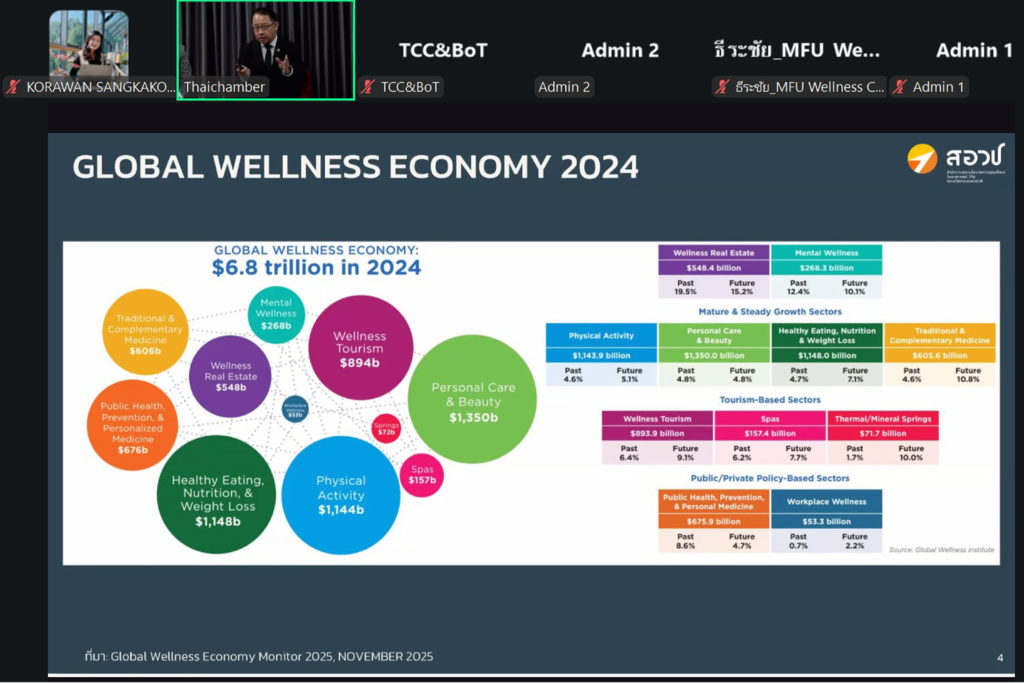Click the Mental Wellness $268b bubble

tap(275, 314)
